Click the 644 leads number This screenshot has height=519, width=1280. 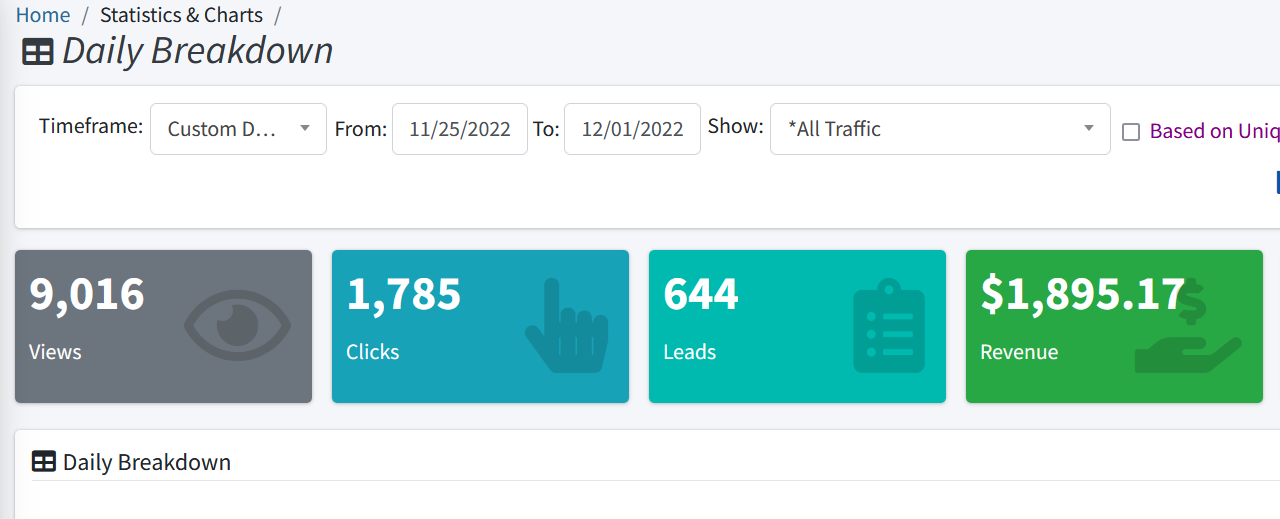tap(701, 294)
